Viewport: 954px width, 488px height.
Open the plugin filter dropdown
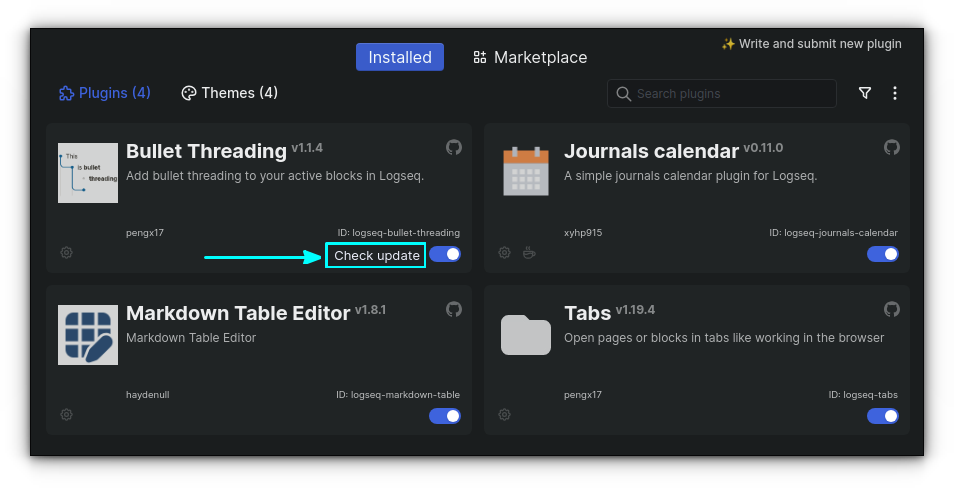coord(865,93)
